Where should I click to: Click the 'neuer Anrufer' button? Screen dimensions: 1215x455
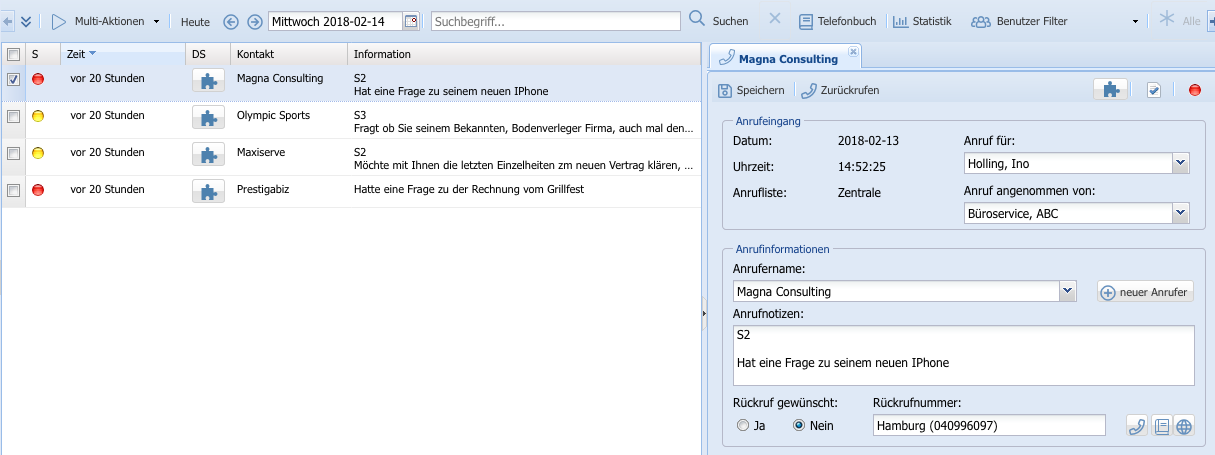coord(1145,292)
